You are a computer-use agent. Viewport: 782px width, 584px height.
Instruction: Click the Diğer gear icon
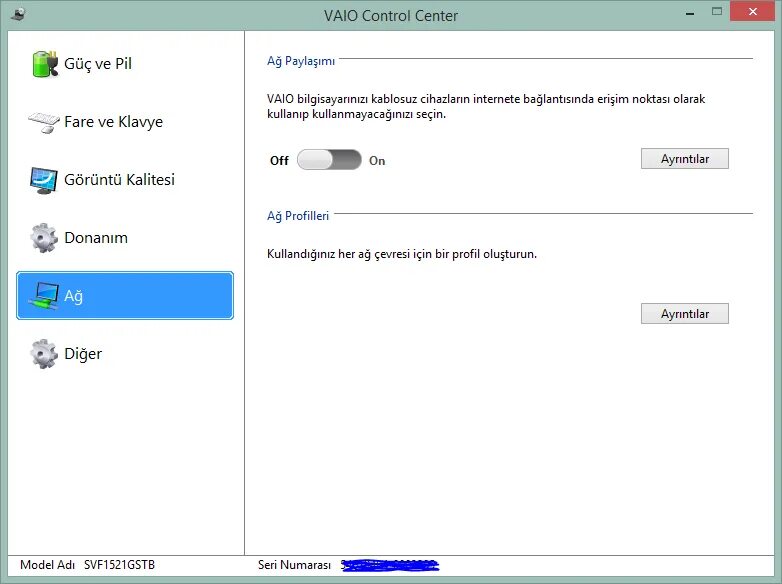point(44,354)
